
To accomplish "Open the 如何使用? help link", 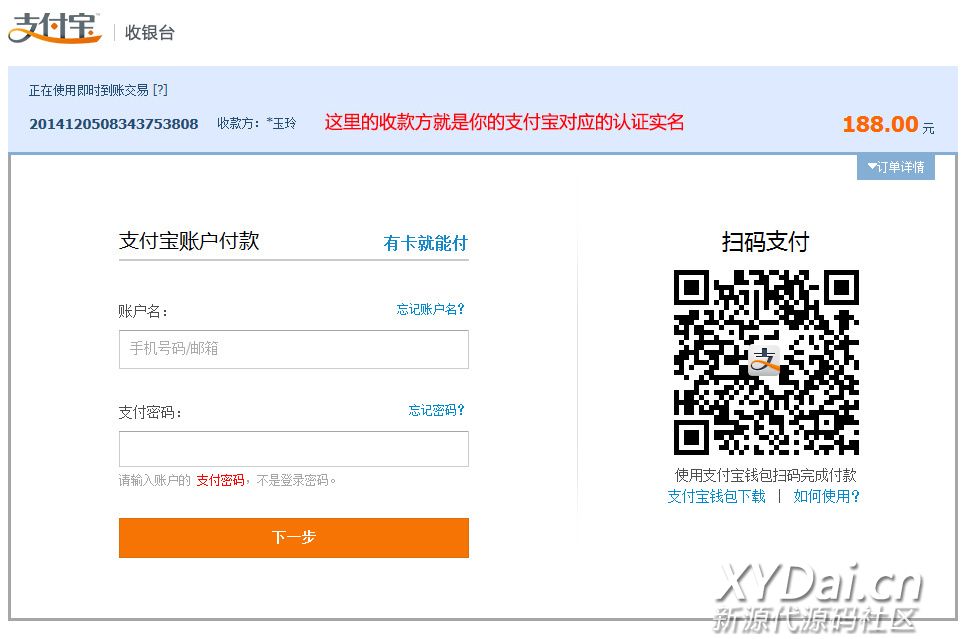I will point(826,496).
